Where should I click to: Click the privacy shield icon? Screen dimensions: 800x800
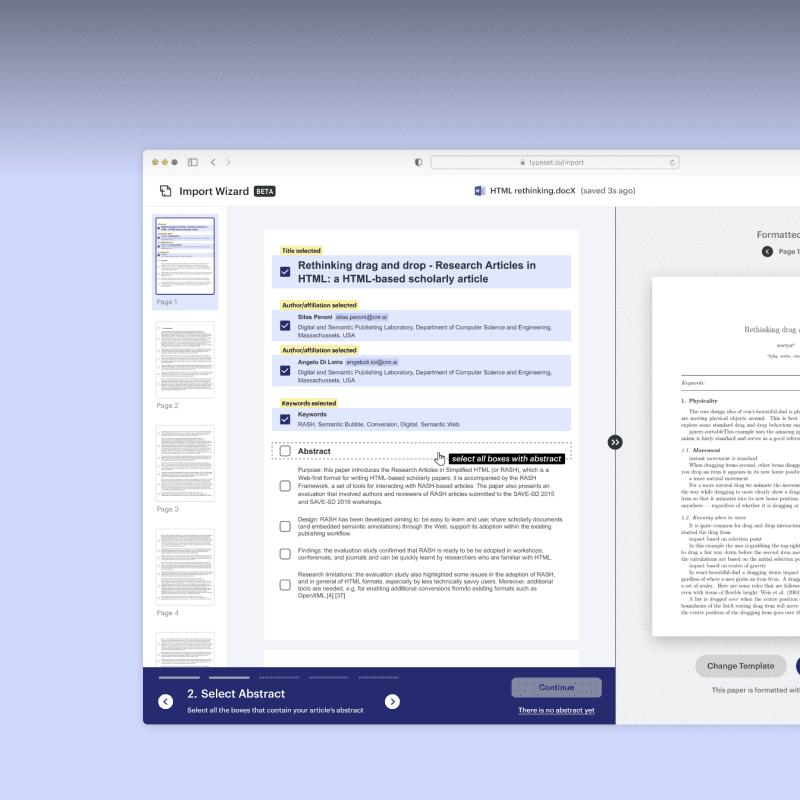[x=418, y=162]
